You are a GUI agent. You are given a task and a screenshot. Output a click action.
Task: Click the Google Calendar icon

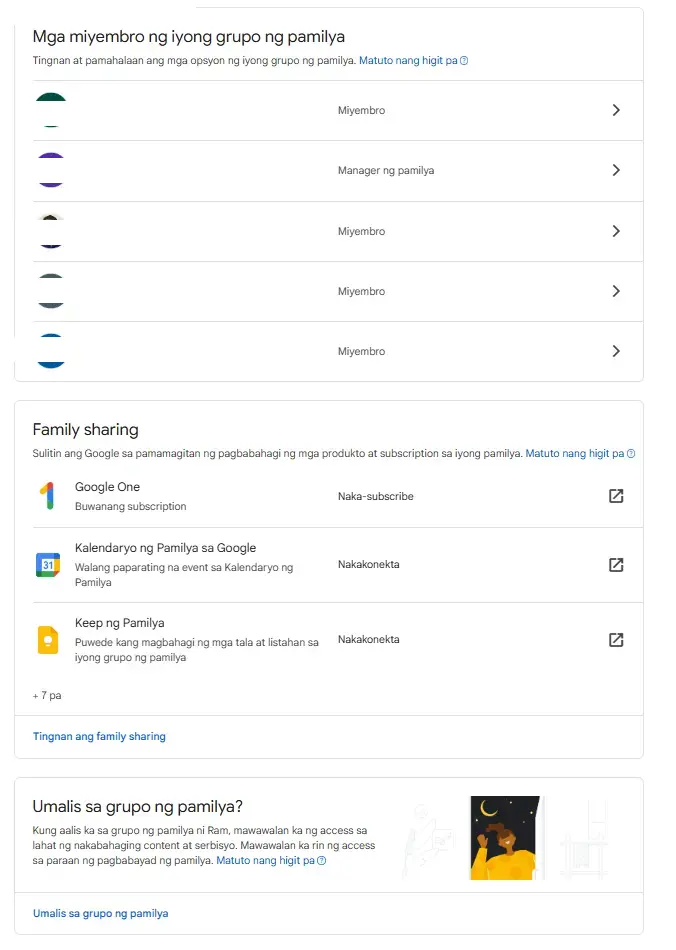(48, 565)
